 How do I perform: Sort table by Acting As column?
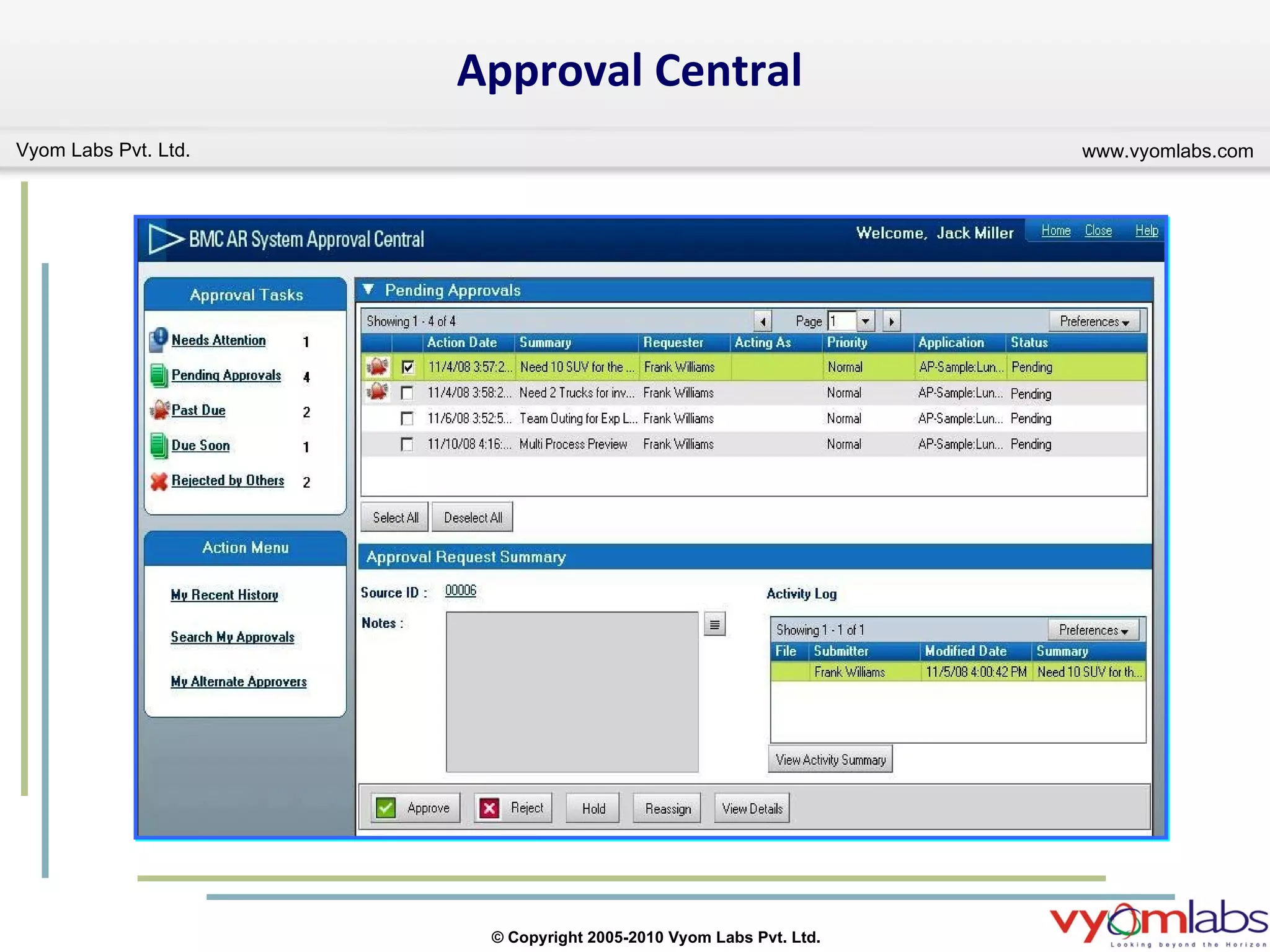pyautogui.click(x=776, y=342)
